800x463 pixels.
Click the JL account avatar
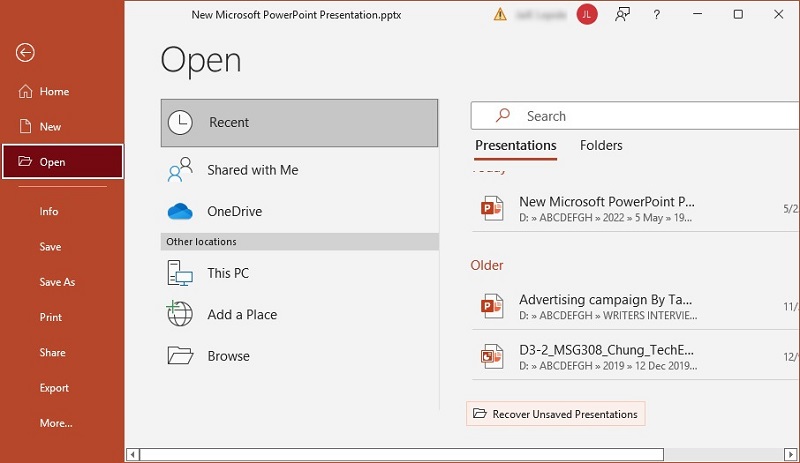pos(587,15)
